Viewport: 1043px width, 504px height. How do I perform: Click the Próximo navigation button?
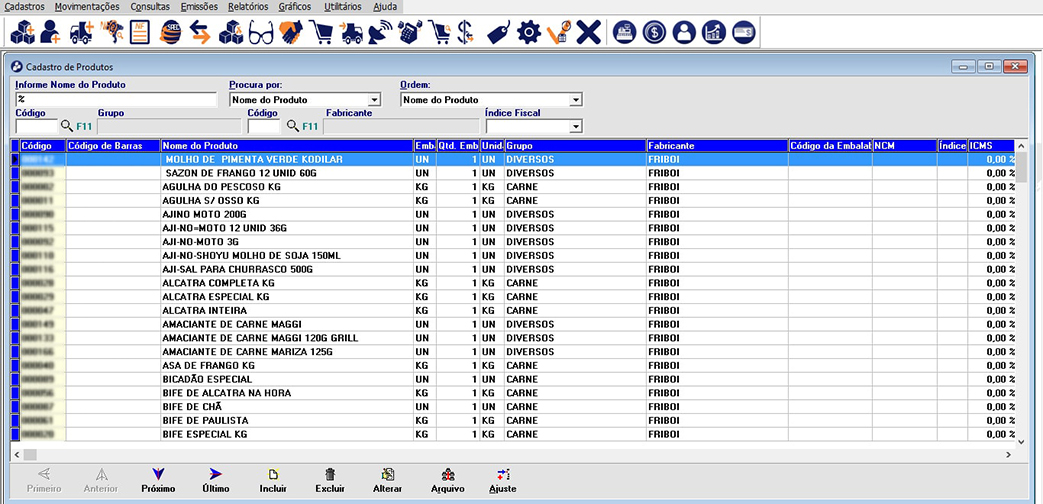click(158, 481)
